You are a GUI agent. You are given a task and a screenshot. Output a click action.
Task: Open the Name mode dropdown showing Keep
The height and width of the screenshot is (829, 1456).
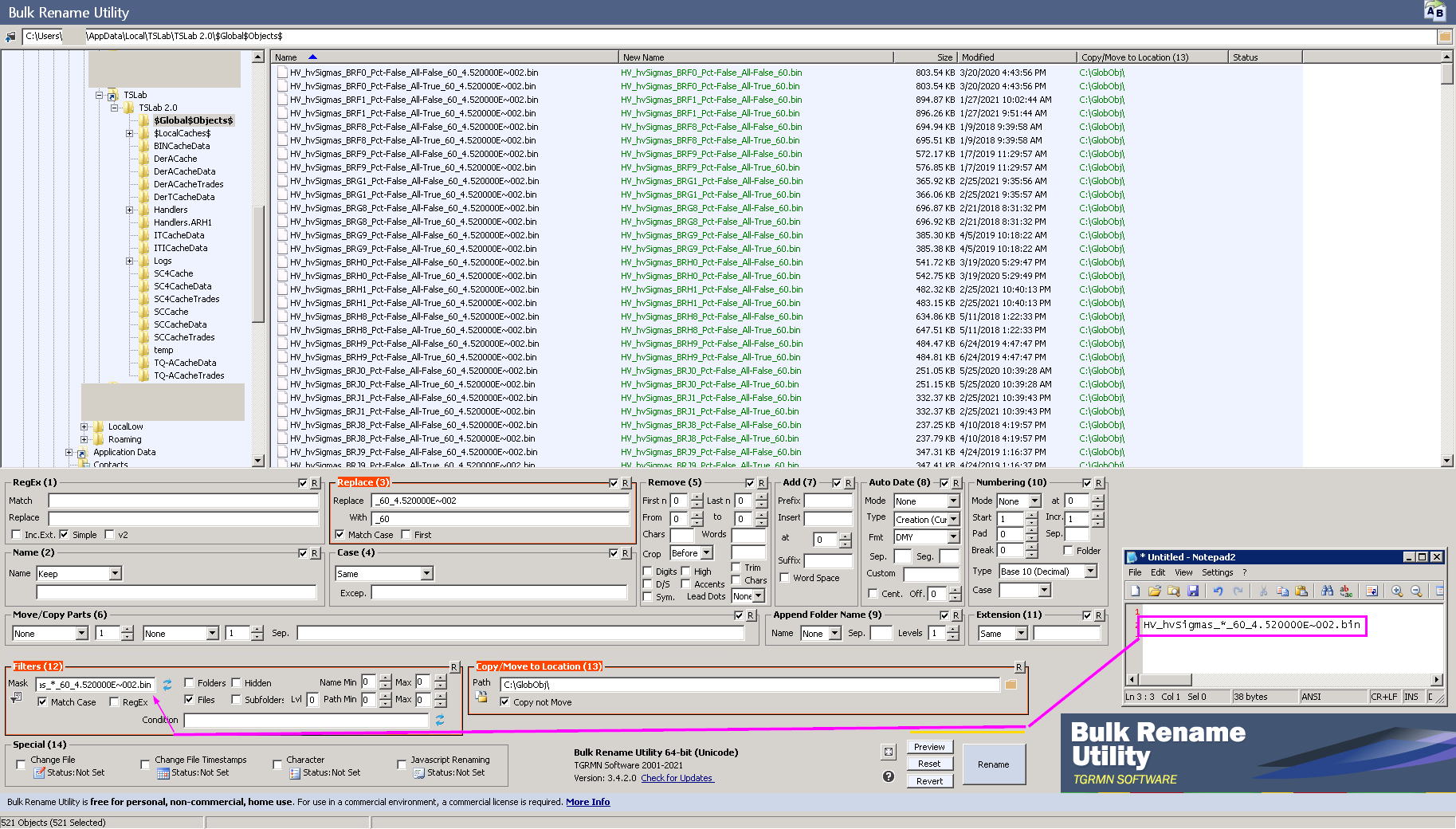tap(115, 574)
